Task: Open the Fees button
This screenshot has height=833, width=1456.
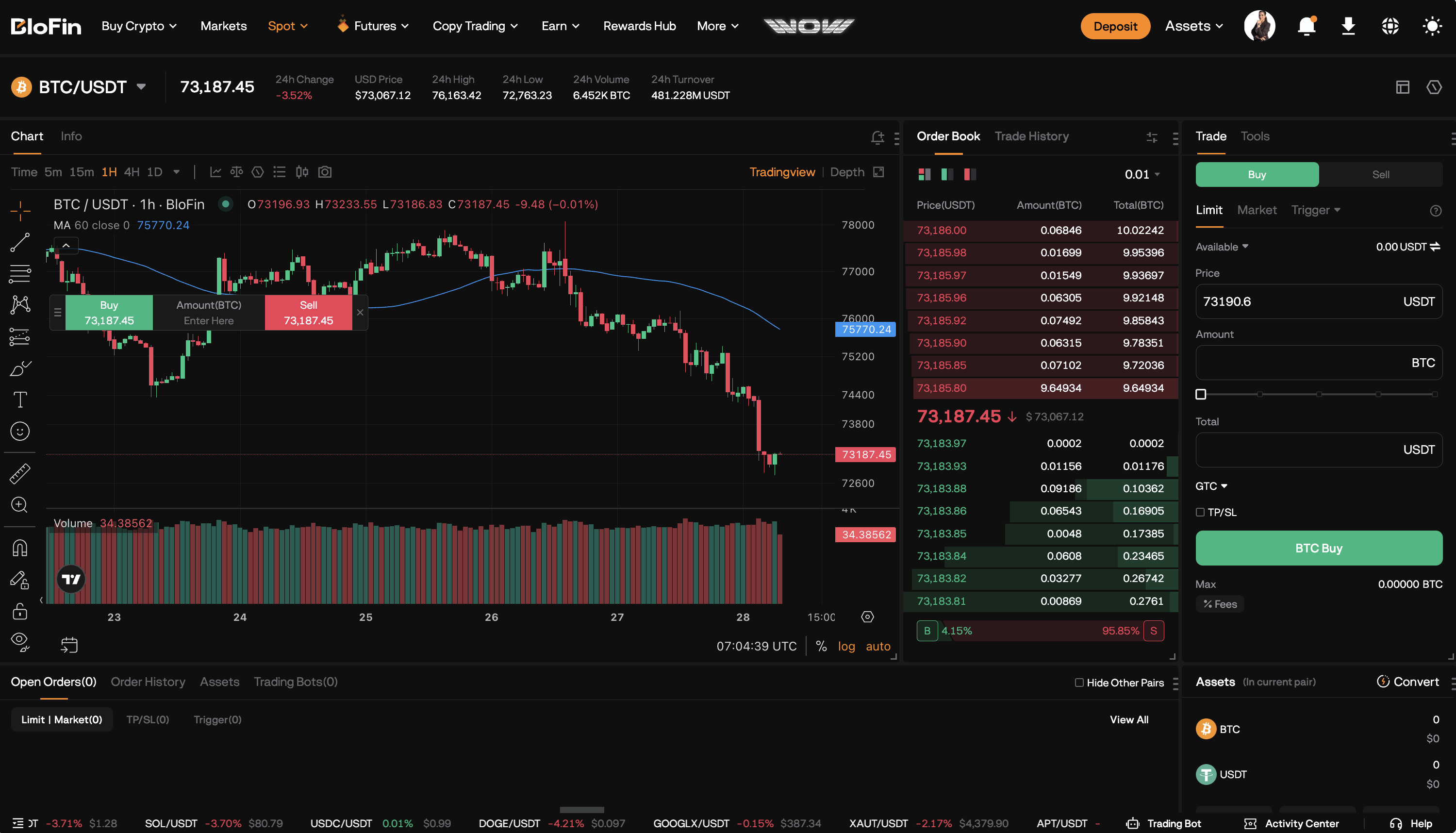Action: [x=1220, y=604]
